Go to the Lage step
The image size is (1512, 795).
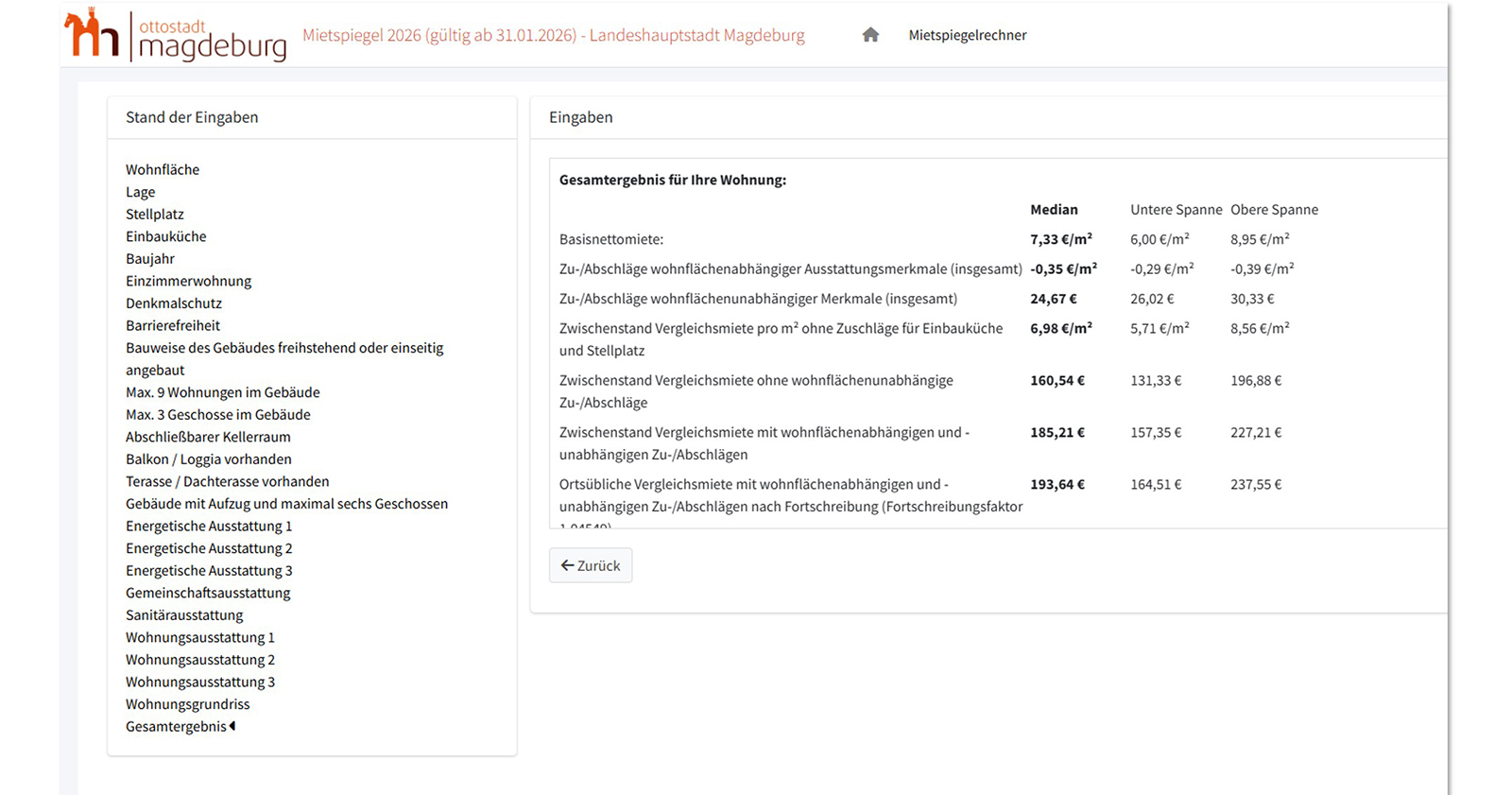[x=140, y=192]
